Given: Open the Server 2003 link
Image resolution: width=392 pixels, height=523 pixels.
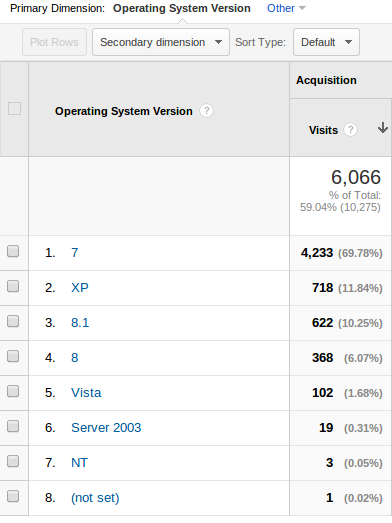Looking at the screenshot, I should (x=106, y=428).
